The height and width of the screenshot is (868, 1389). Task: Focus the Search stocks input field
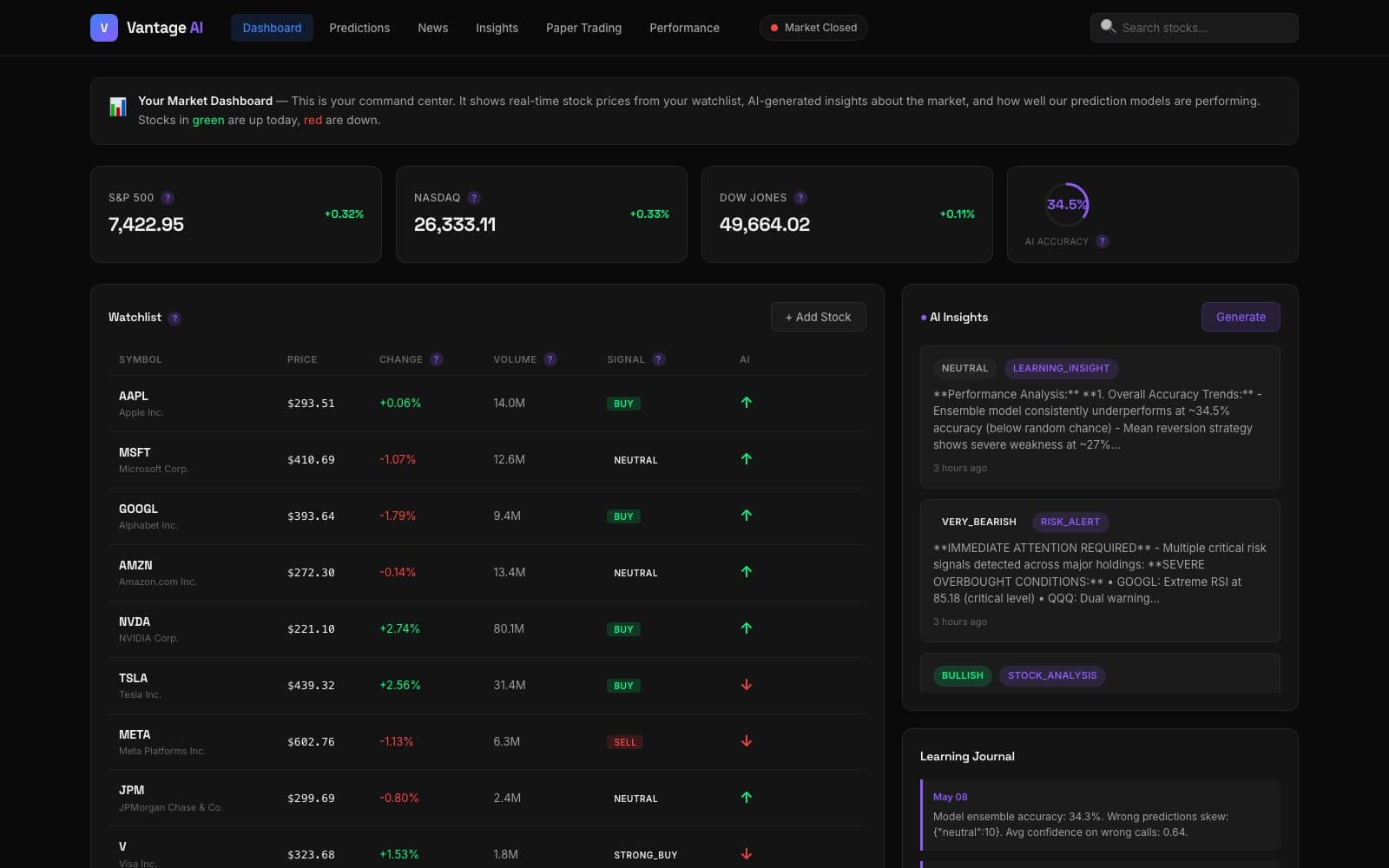click(x=1195, y=28)
